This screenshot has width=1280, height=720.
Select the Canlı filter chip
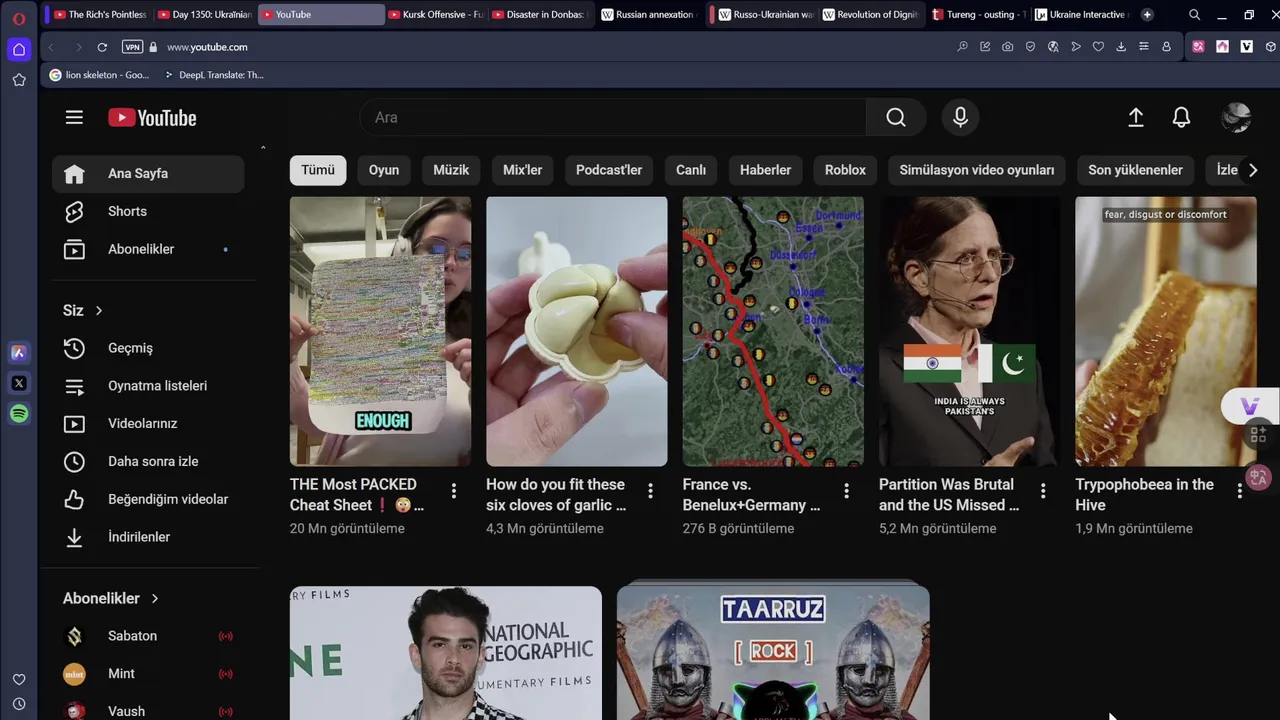(x=691, y=170)
